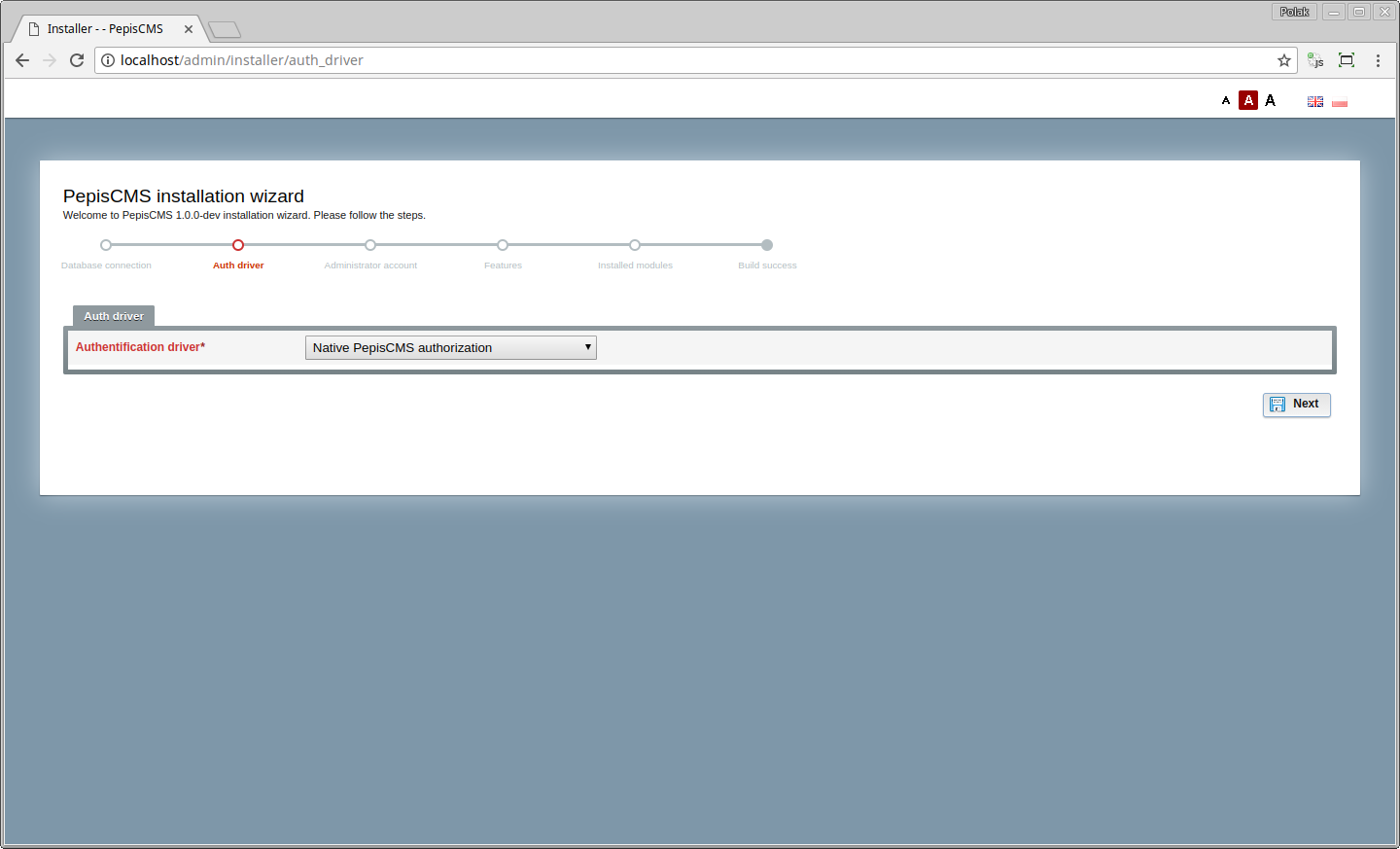This screenshot has width=1400, height=849.
Task: Minimize the browser window
Action: point(1334,12)
